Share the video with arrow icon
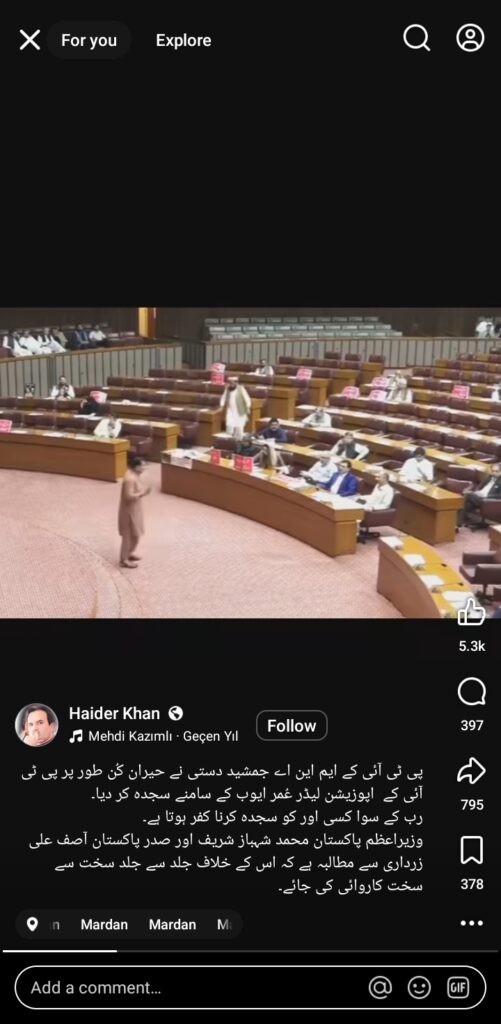Screen dimensions: 501x1024 point(472,772)
